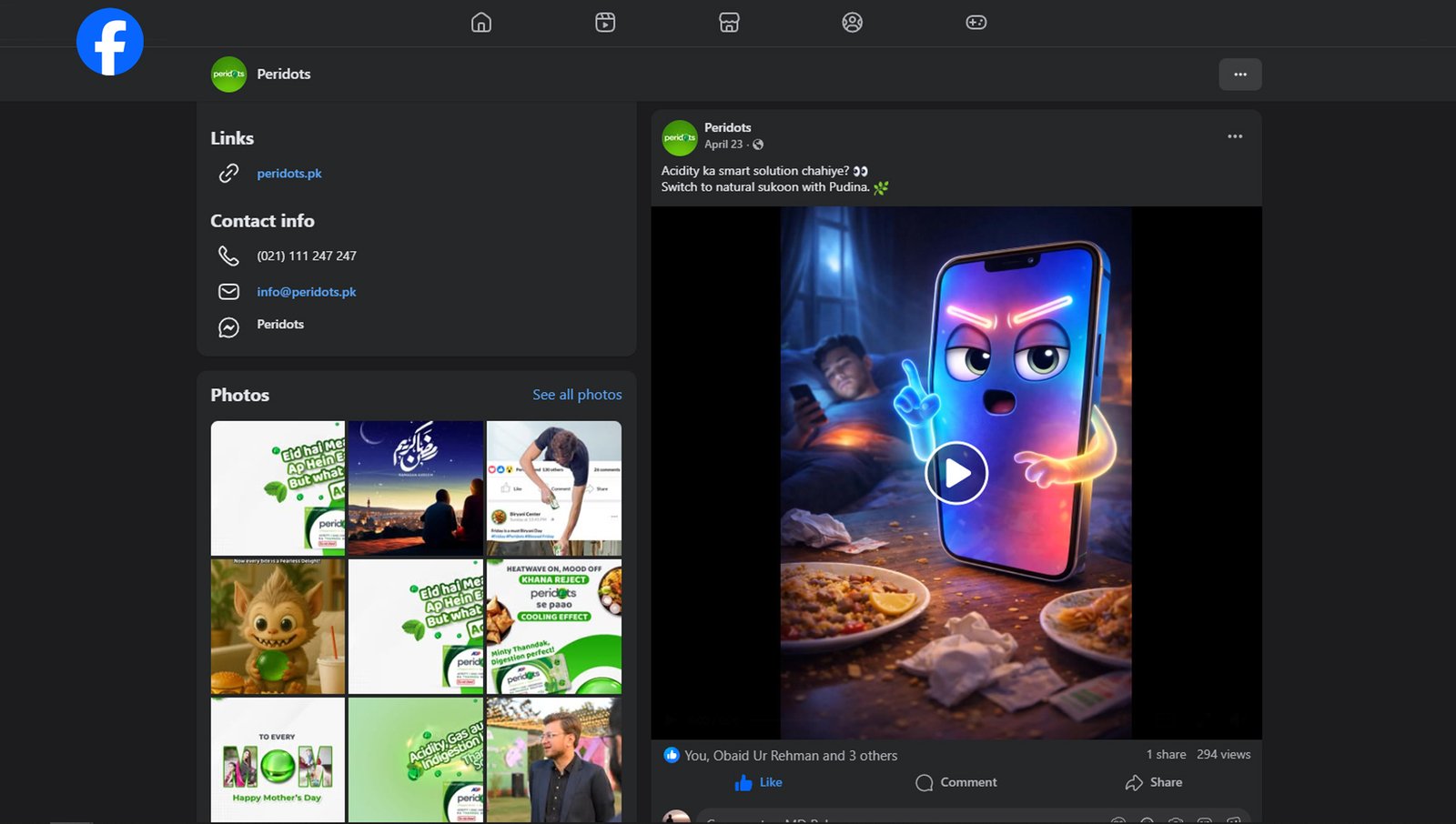Open the peridots.pk website link
This screenshot has height=824, width=1456.
[289, 173]
